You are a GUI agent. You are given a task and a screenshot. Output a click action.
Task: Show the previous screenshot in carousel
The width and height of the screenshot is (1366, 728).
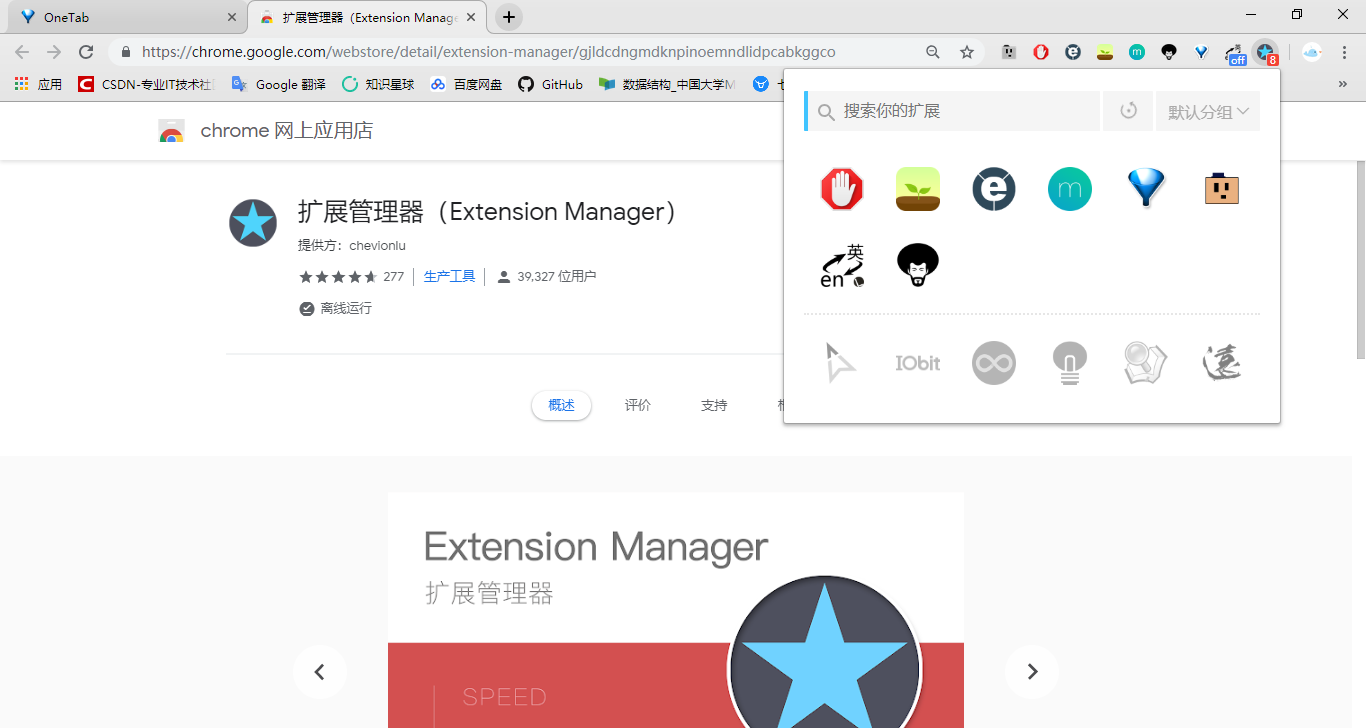click(x=320, y=672)
